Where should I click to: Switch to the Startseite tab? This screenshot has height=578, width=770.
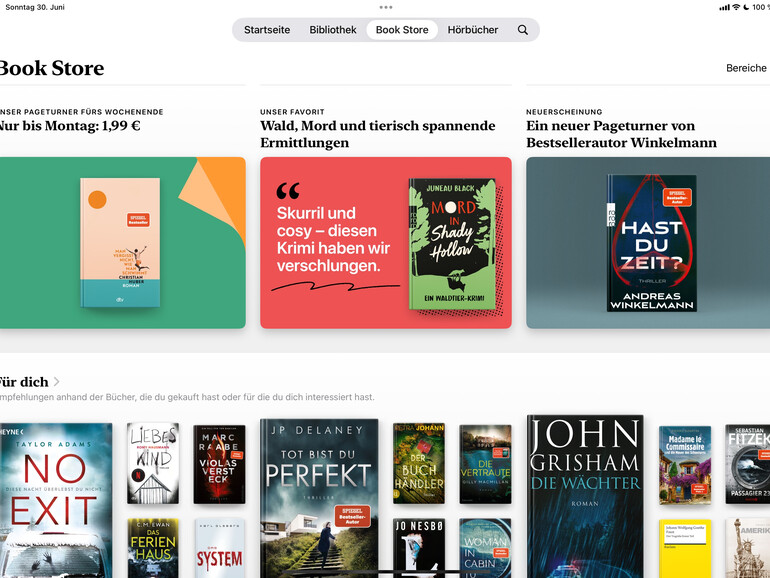click(x=267, y=30)
